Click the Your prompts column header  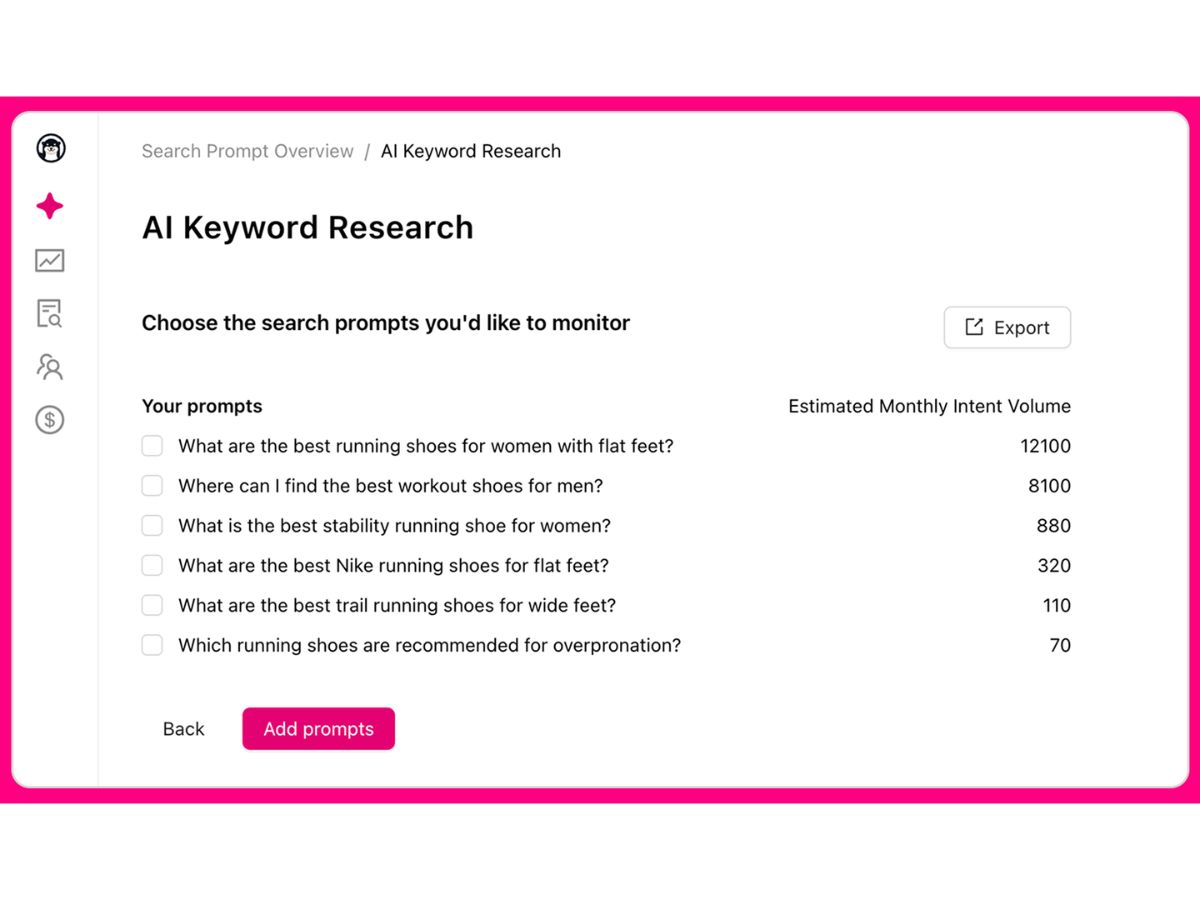click(202, 406)
